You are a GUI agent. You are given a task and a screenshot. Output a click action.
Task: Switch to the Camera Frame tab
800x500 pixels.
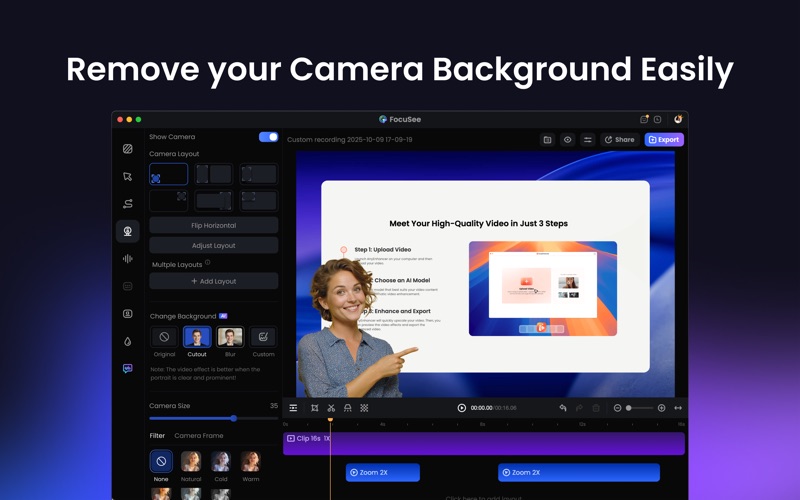click(199, 436)
